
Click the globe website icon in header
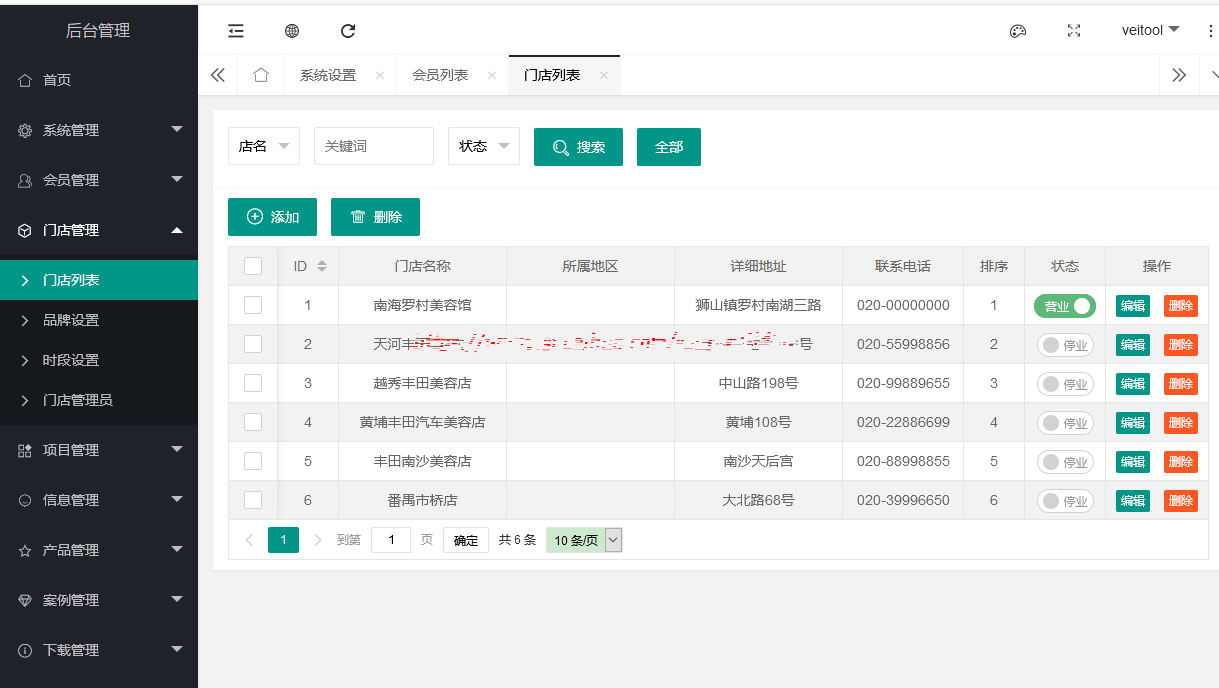pos(292,31)
